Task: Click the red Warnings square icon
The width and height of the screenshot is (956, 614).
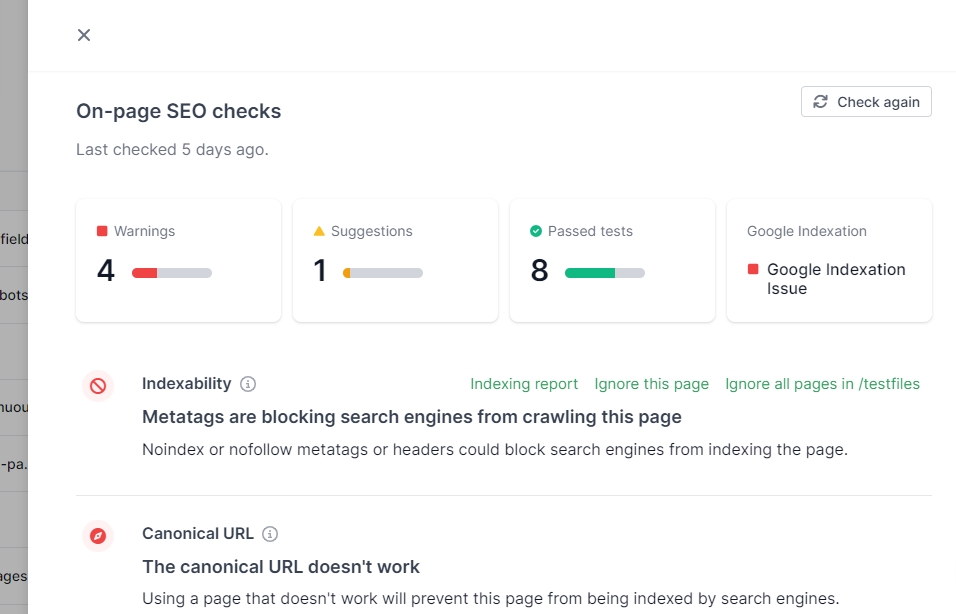Action: (x=102, y=231)
